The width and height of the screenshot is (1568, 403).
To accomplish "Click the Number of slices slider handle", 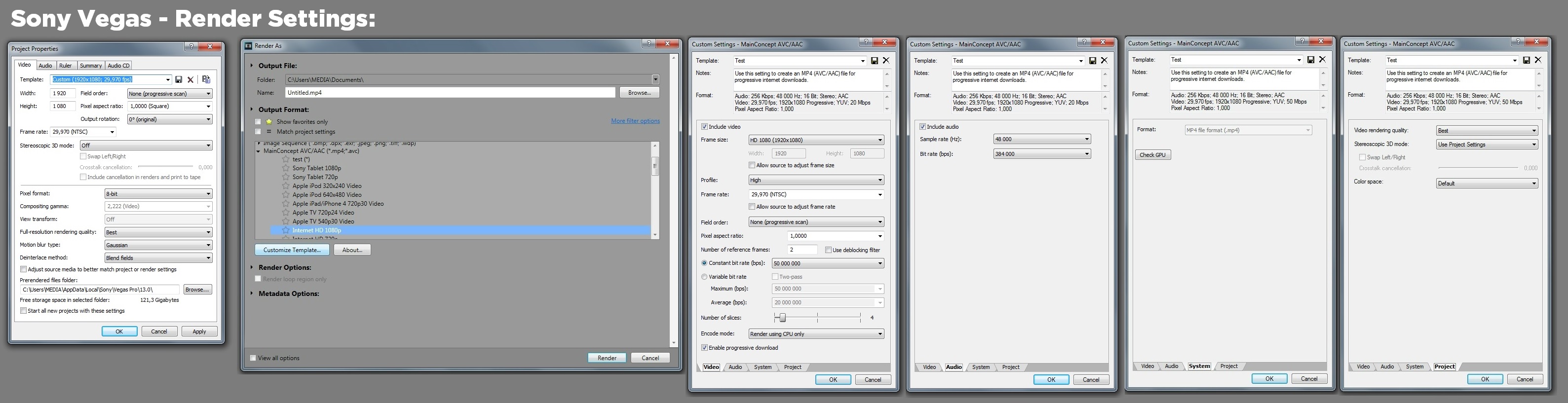I will [x=782, y=317].
